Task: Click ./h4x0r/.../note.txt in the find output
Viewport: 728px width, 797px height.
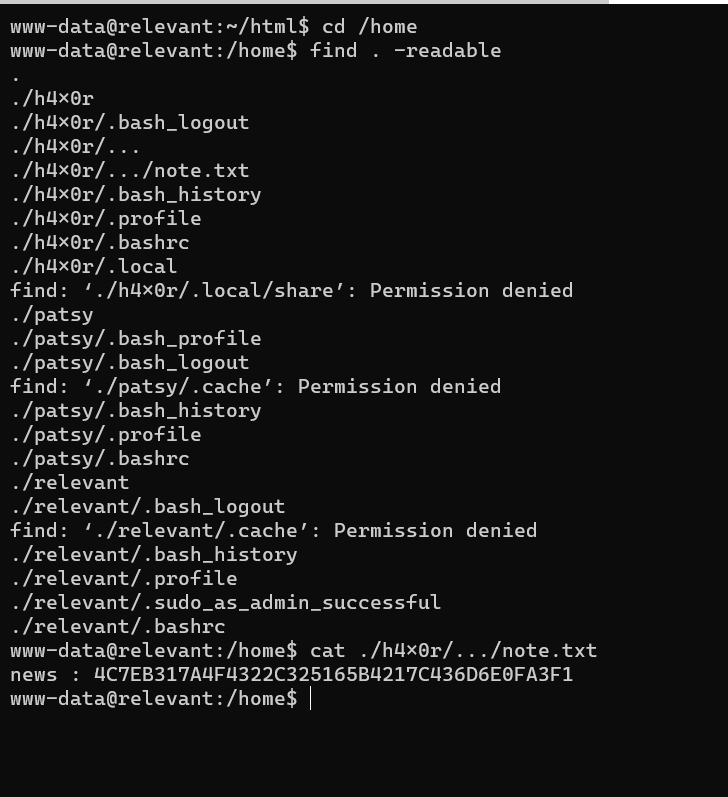Action: (x=130, y=171)
